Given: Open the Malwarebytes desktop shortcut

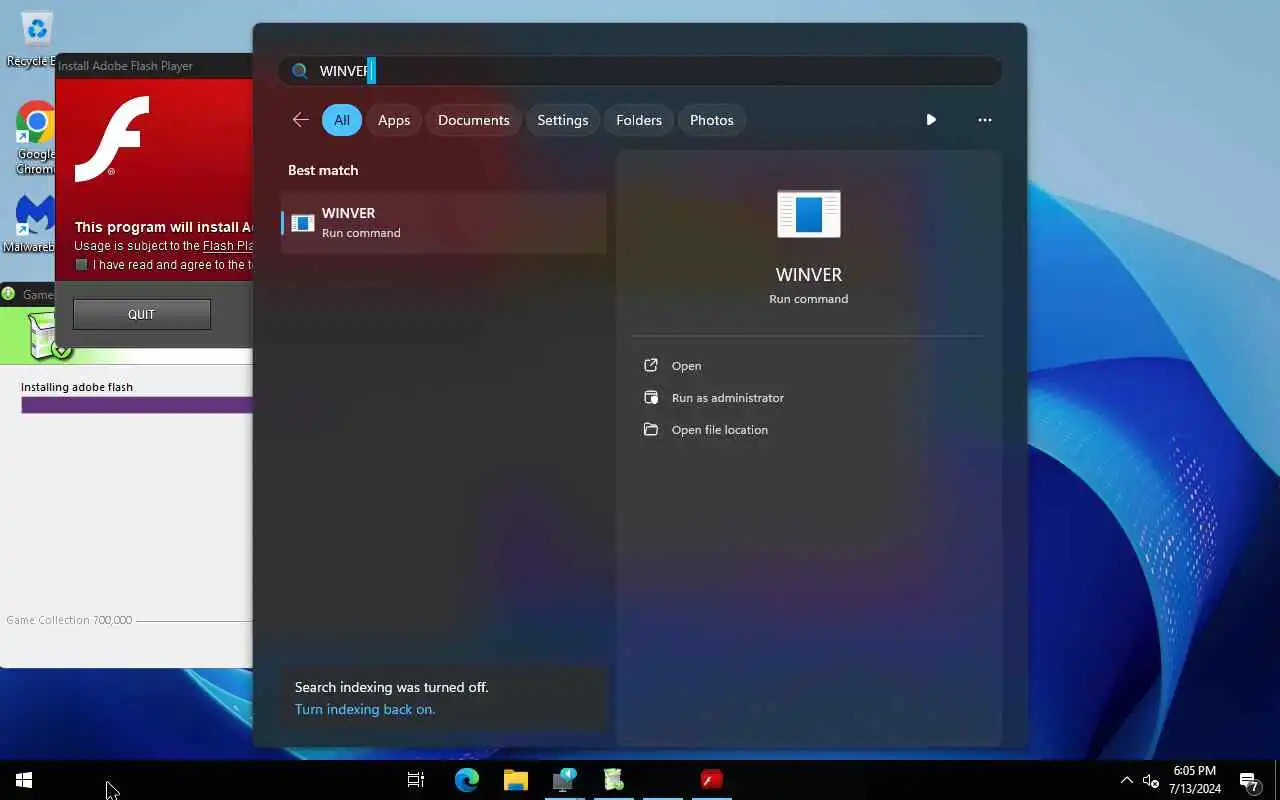Looking at the screenshot, I should pyautogui.click(x=32, y=223).
